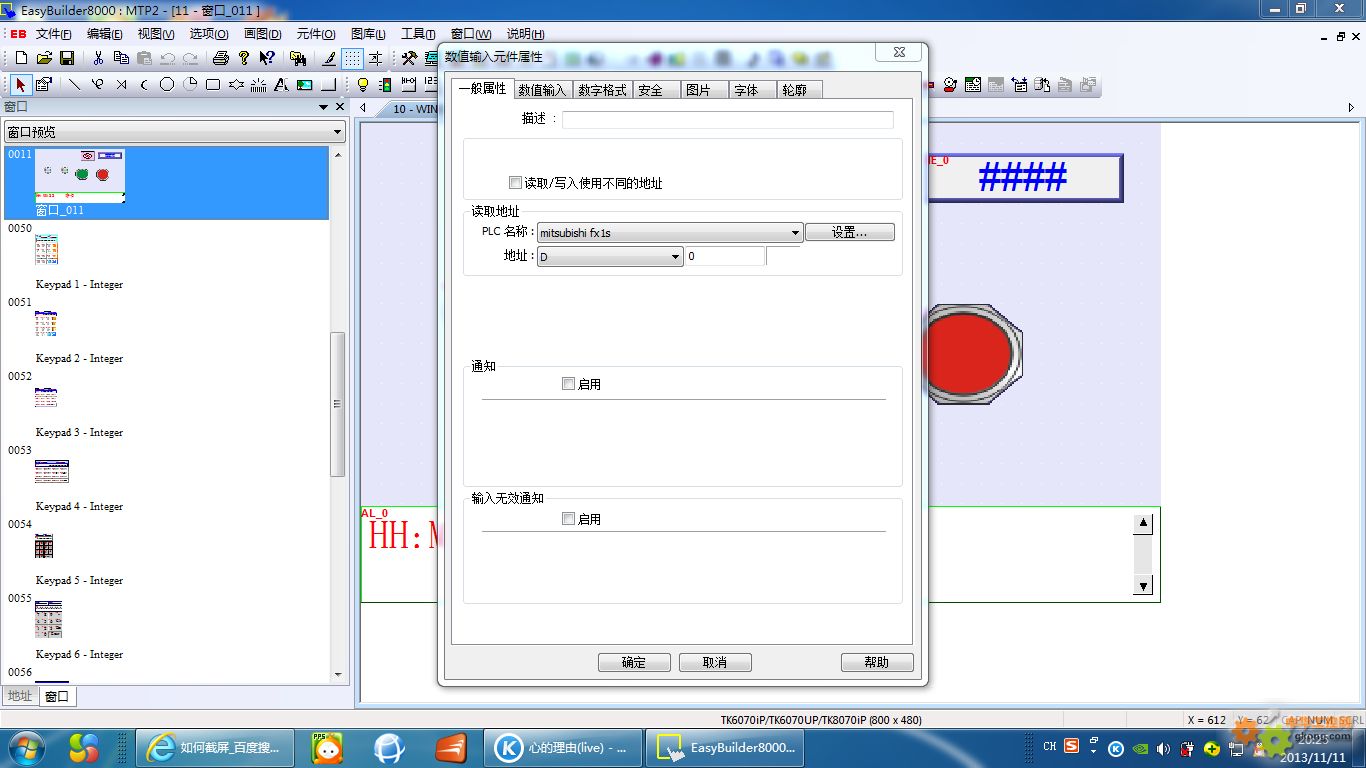
Task: Open the system parameter hammer icon
Action: 409,59
